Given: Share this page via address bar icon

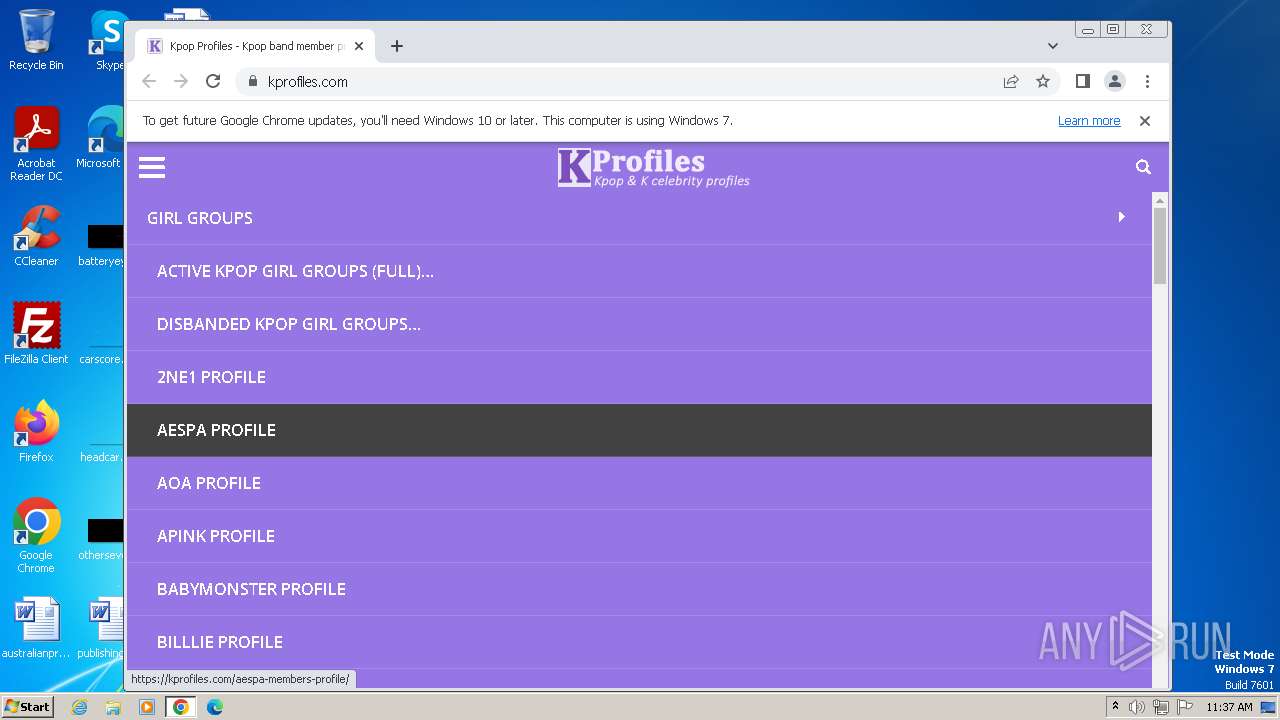Looking at the screenshot, I should point(1011,82).
